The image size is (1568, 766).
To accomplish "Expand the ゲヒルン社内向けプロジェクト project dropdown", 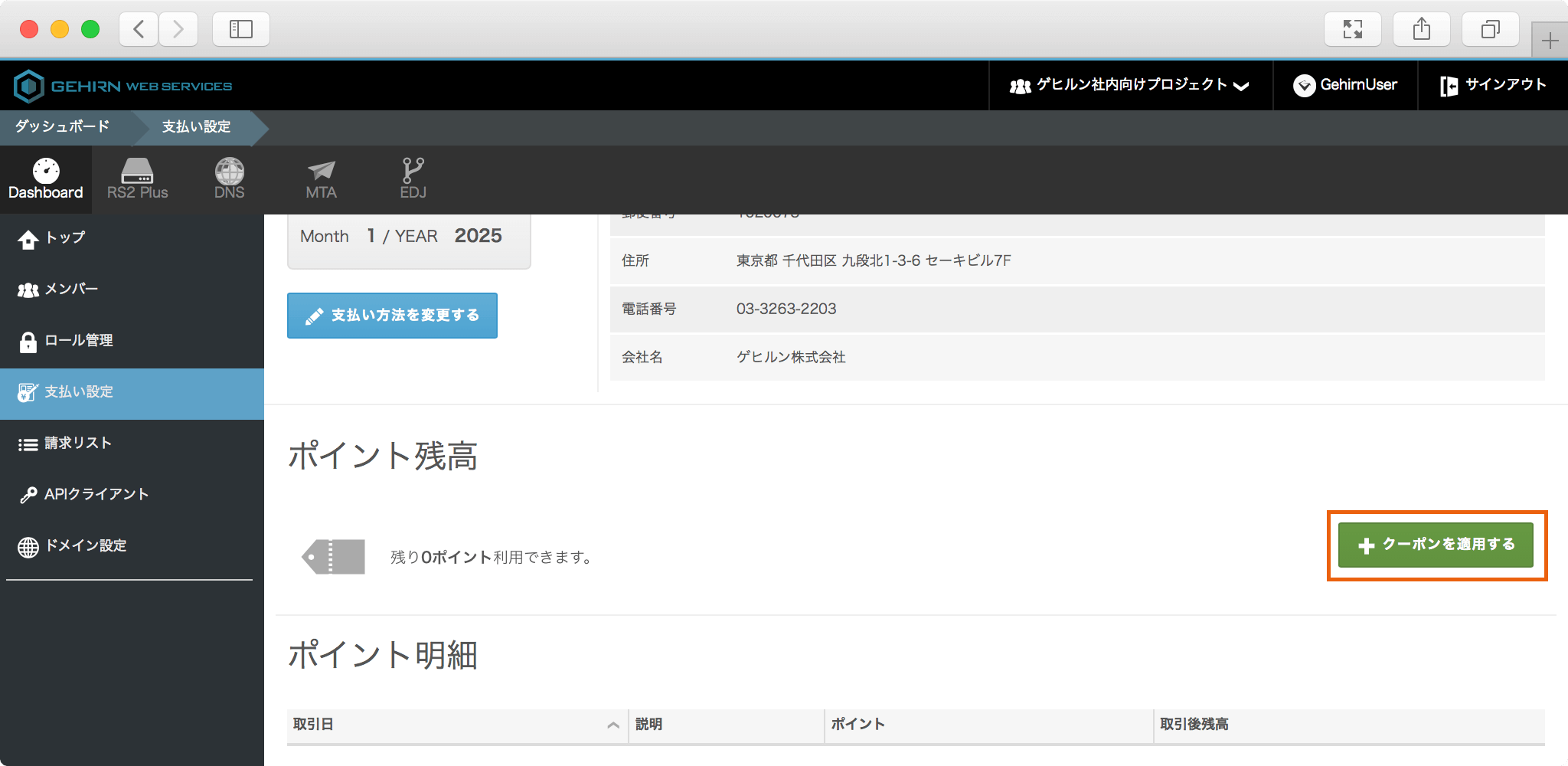I will pos(1130,85).
